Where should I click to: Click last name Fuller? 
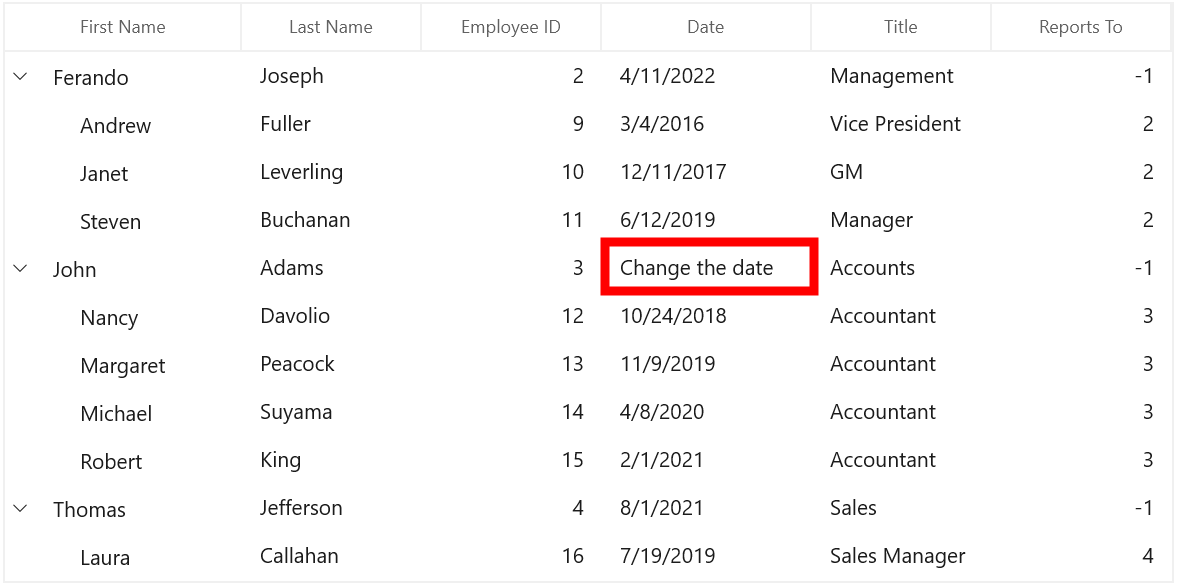(285, 124)
